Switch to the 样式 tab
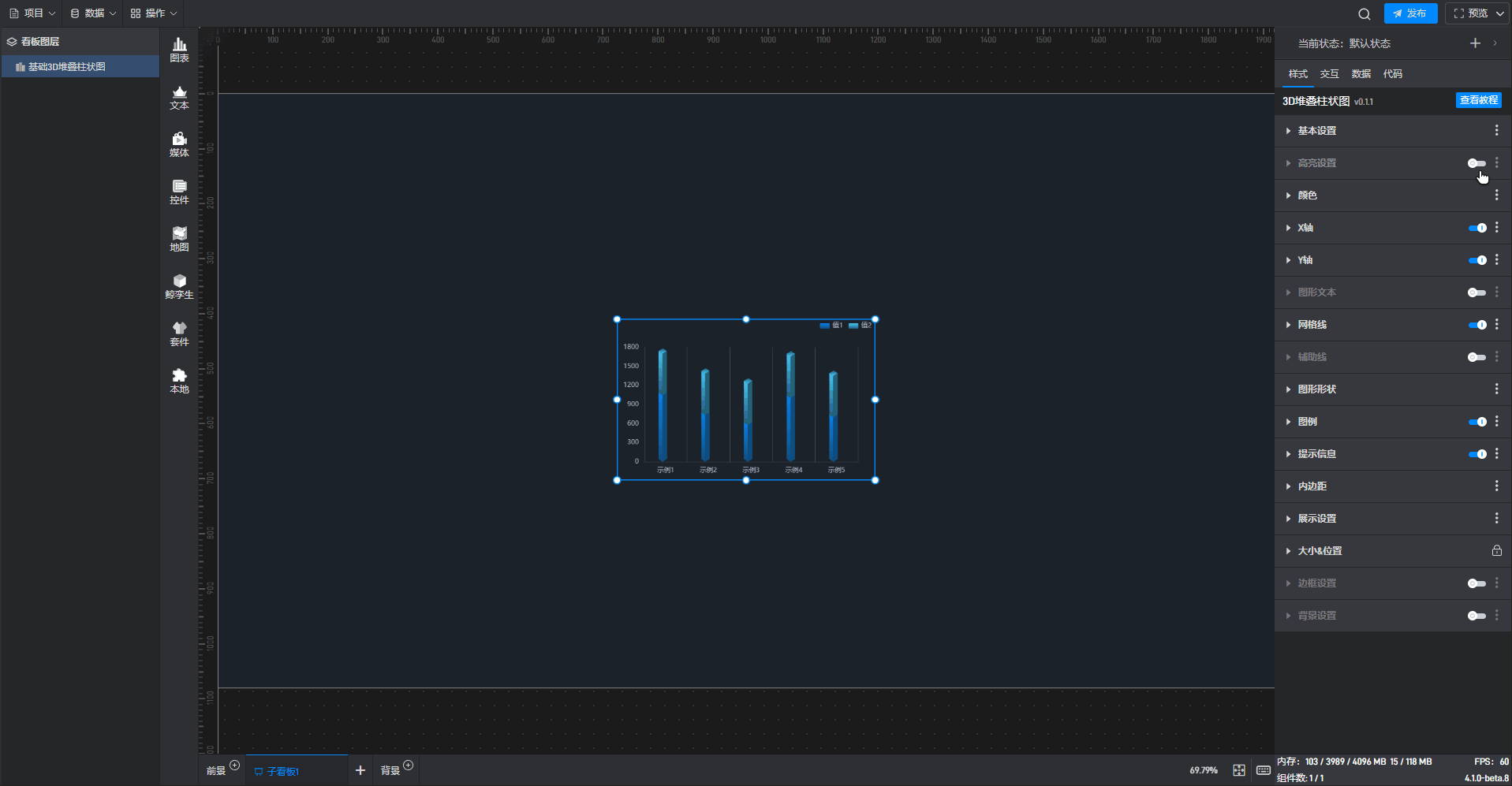1512x786 pixels. click(1298, 74)
